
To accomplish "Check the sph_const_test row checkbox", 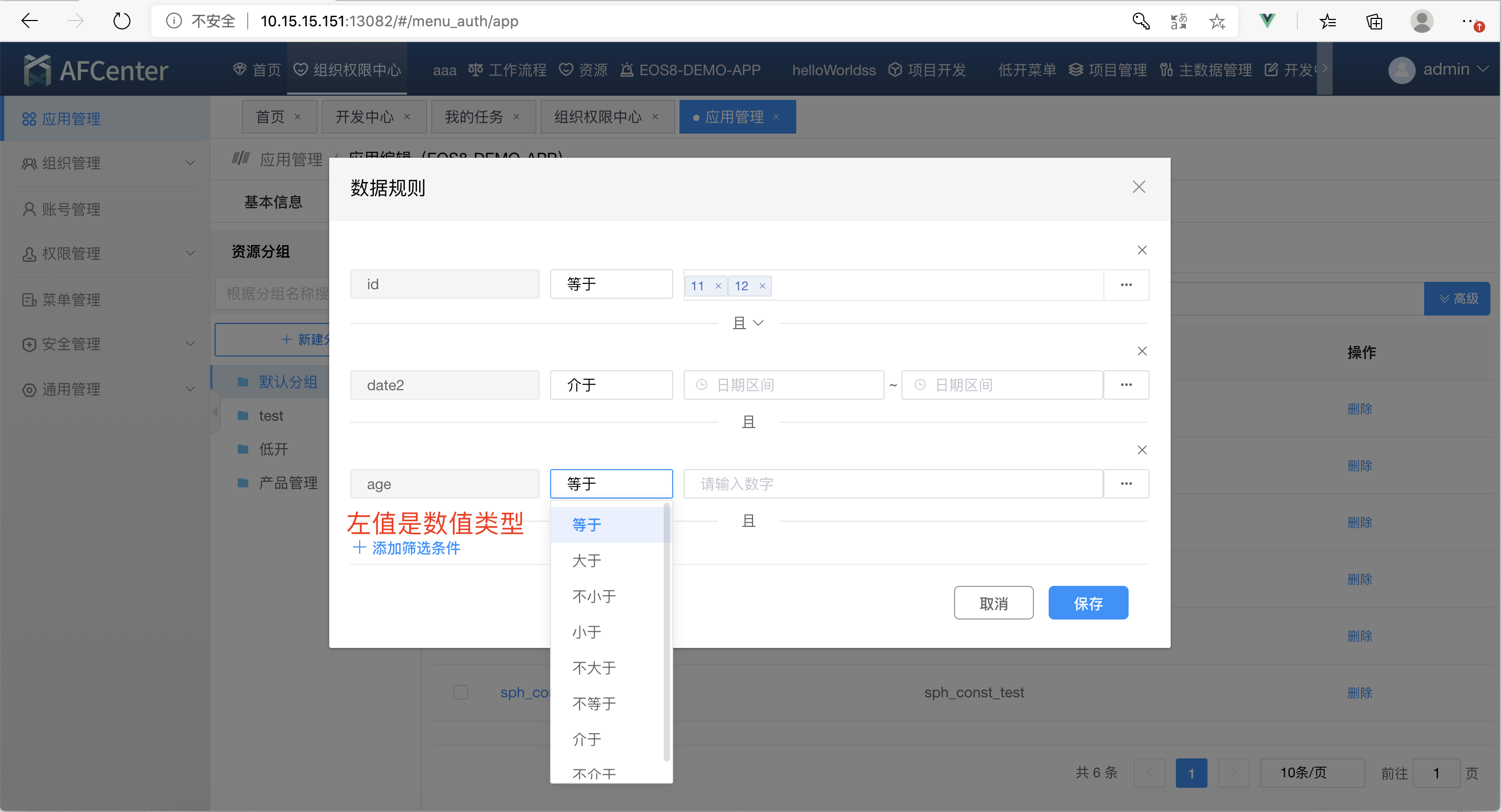I will 461,692.
